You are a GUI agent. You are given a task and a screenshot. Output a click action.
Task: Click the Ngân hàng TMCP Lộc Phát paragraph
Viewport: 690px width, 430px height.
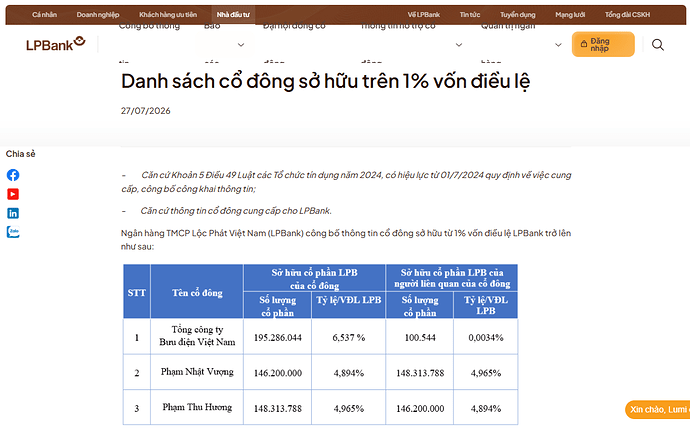(x=346, y=240)
